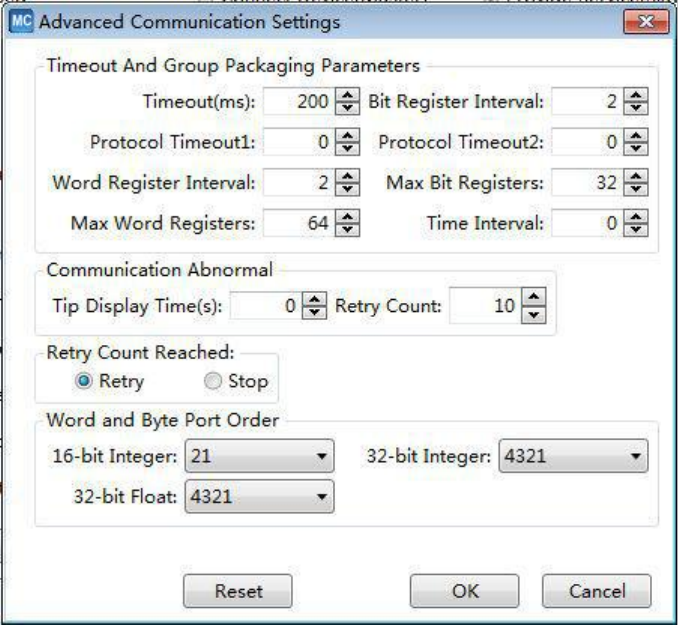
Task: Confirm settings with OK button
Action: pos(465,590)
